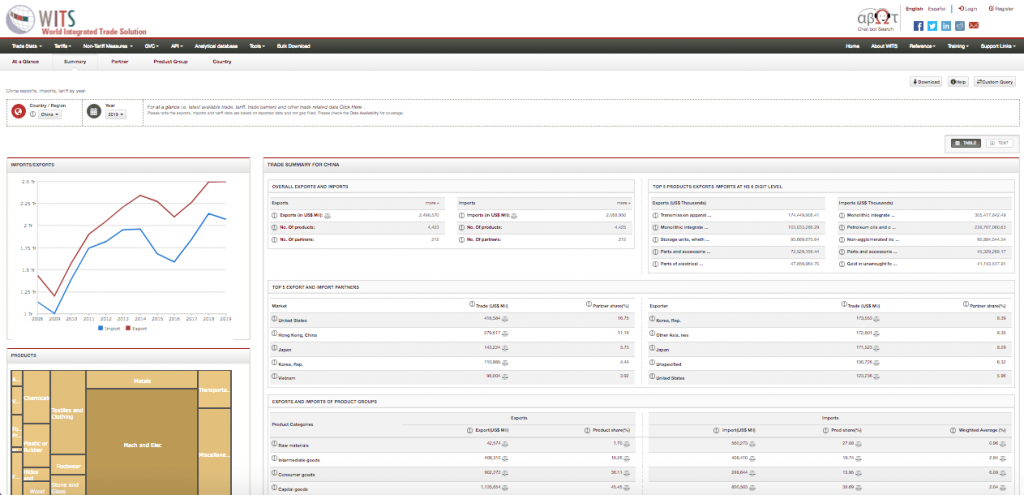Click the red email envelope icon

click(974, 26)
